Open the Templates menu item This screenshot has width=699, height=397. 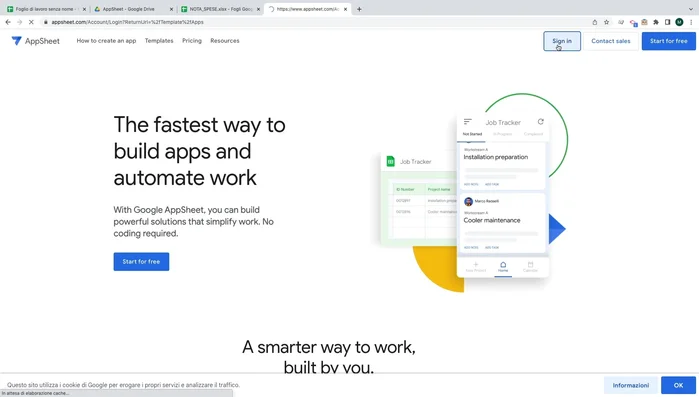159,41
